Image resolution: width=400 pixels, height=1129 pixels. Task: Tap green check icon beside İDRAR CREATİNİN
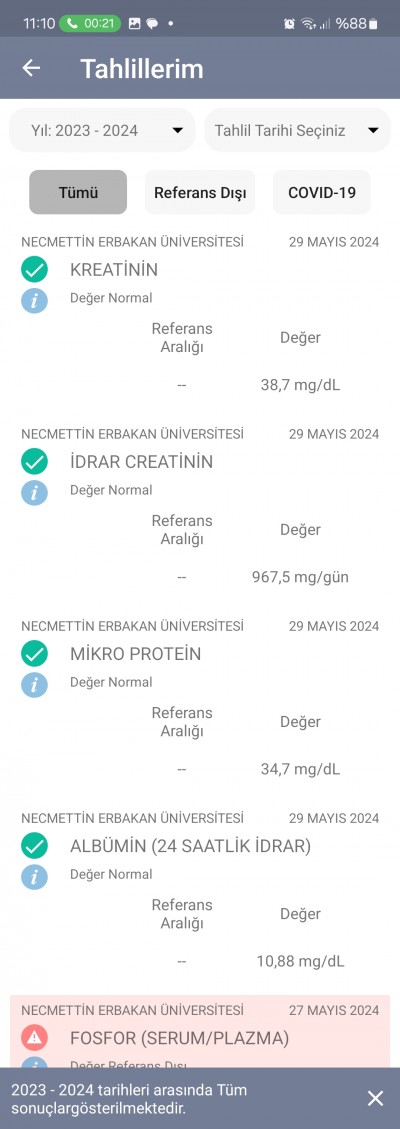pyautogui.click(x=34, y=462)
